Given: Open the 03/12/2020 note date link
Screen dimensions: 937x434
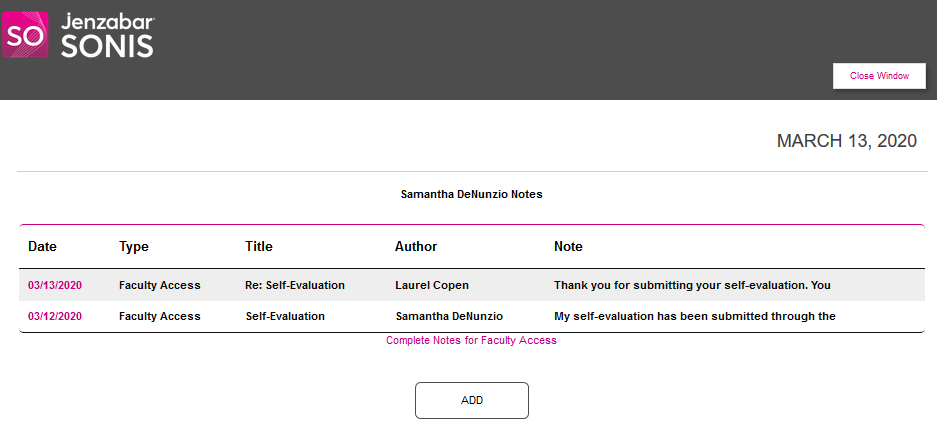Looking at the screenshot, I should tap(55, 316).
